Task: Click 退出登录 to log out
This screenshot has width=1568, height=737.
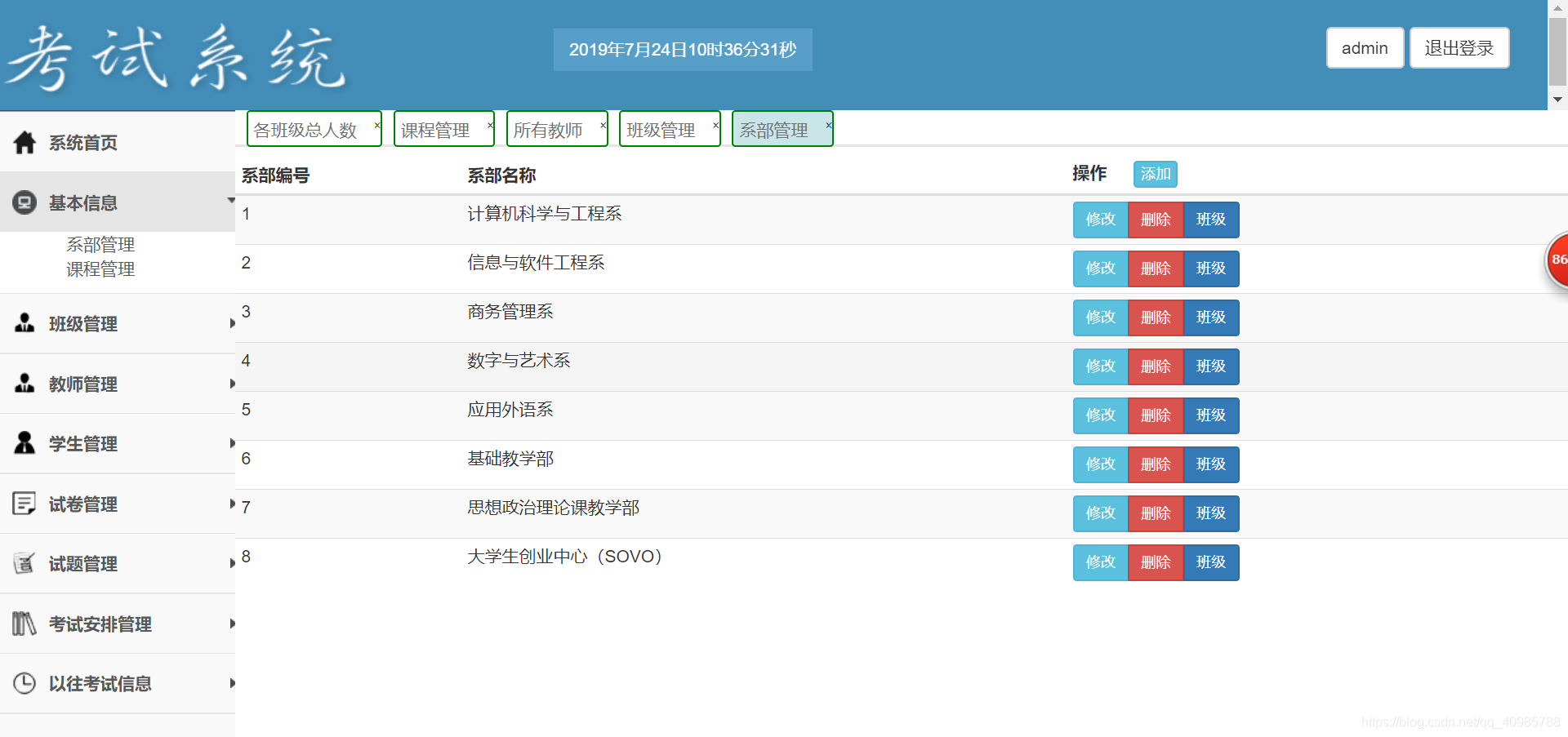Action: (1459, 48)
